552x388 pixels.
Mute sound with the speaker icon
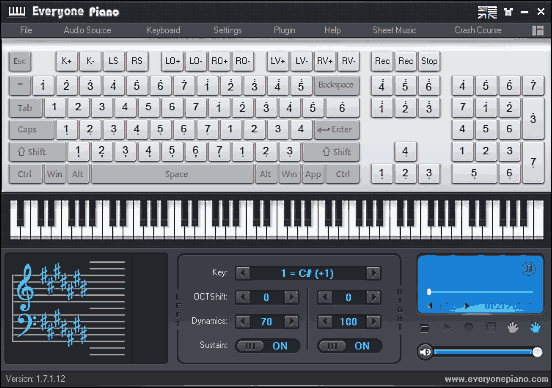425,352
